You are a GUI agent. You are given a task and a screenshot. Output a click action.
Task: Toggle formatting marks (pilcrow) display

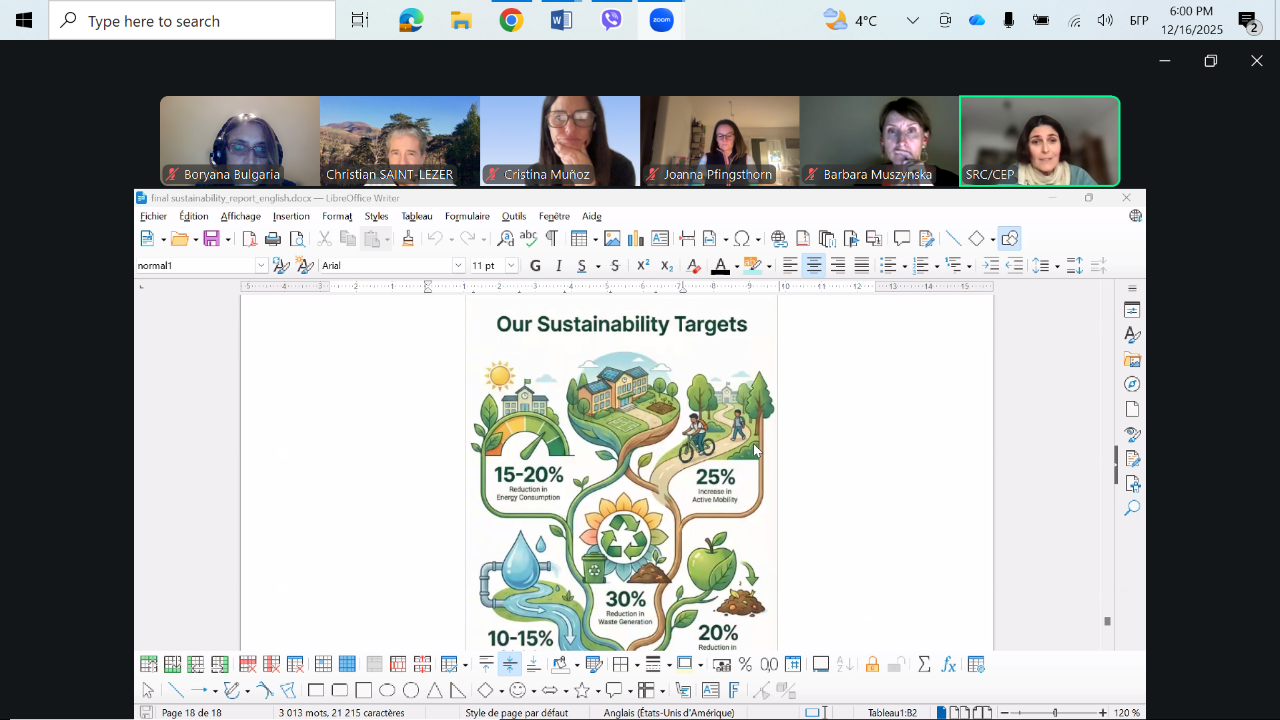[x=551, y=239]
